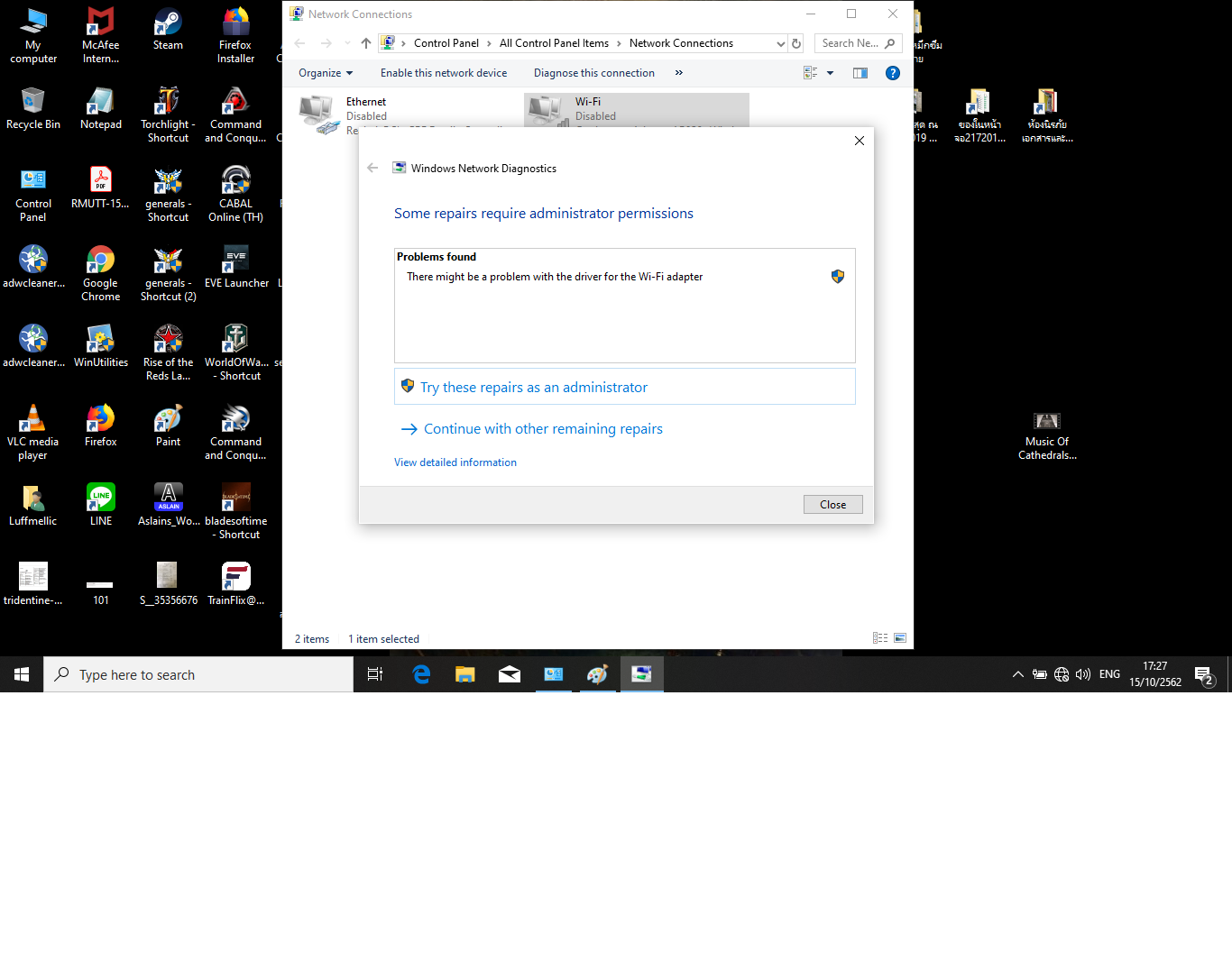The height and width of the screenshot is (961, 1232).
Task: Open Notepad desktop shortcut
Action: click(x=101, y=109)
